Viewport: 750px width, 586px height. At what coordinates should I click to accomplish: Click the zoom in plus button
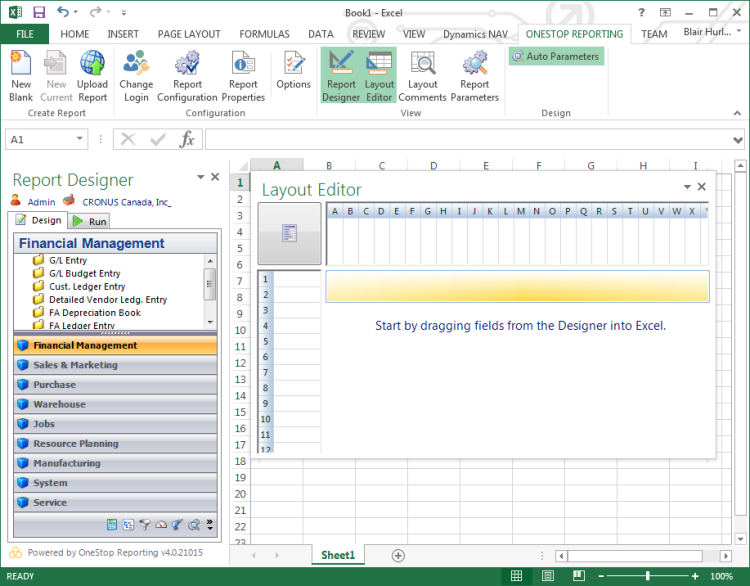pos(695,576)
